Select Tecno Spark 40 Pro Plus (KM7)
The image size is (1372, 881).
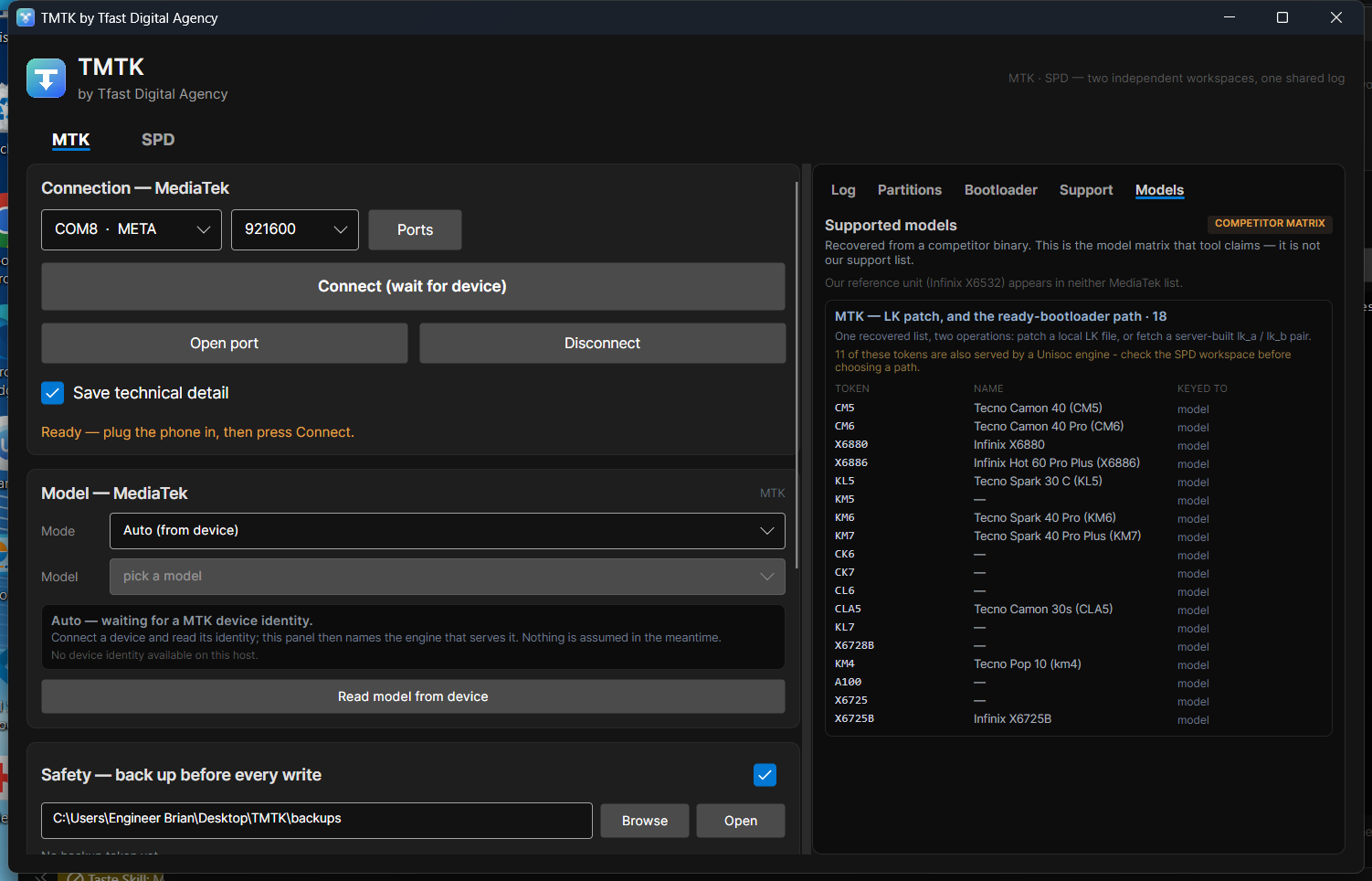(1058, 536)
